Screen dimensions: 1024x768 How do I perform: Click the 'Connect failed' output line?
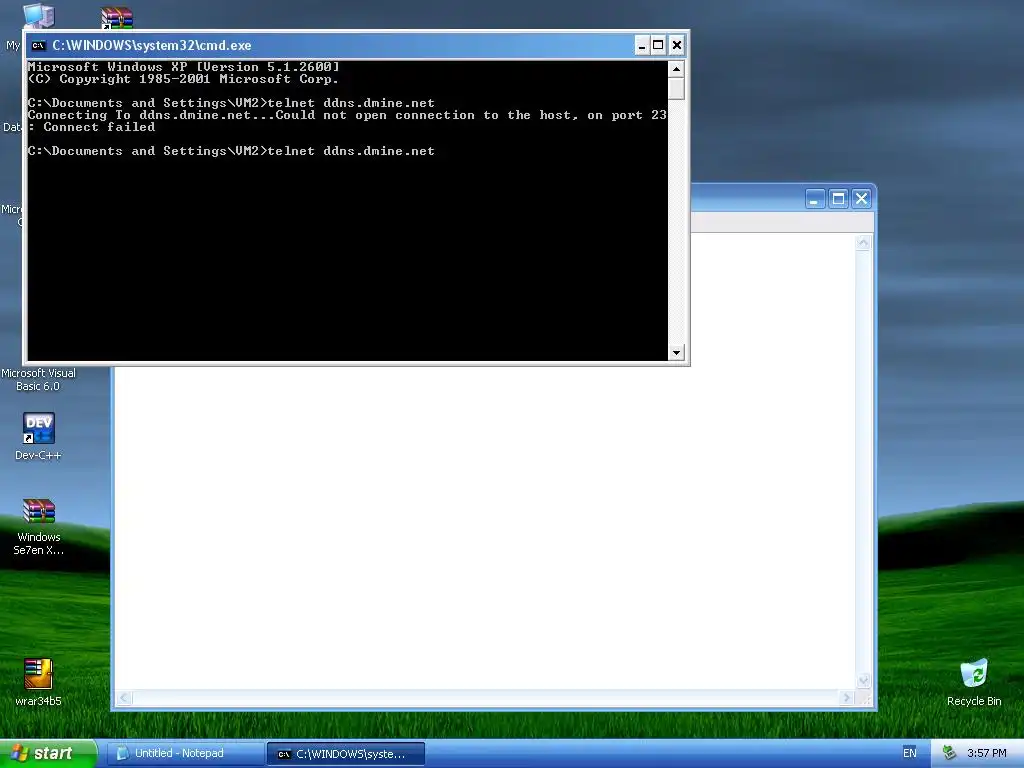point(91,127)
